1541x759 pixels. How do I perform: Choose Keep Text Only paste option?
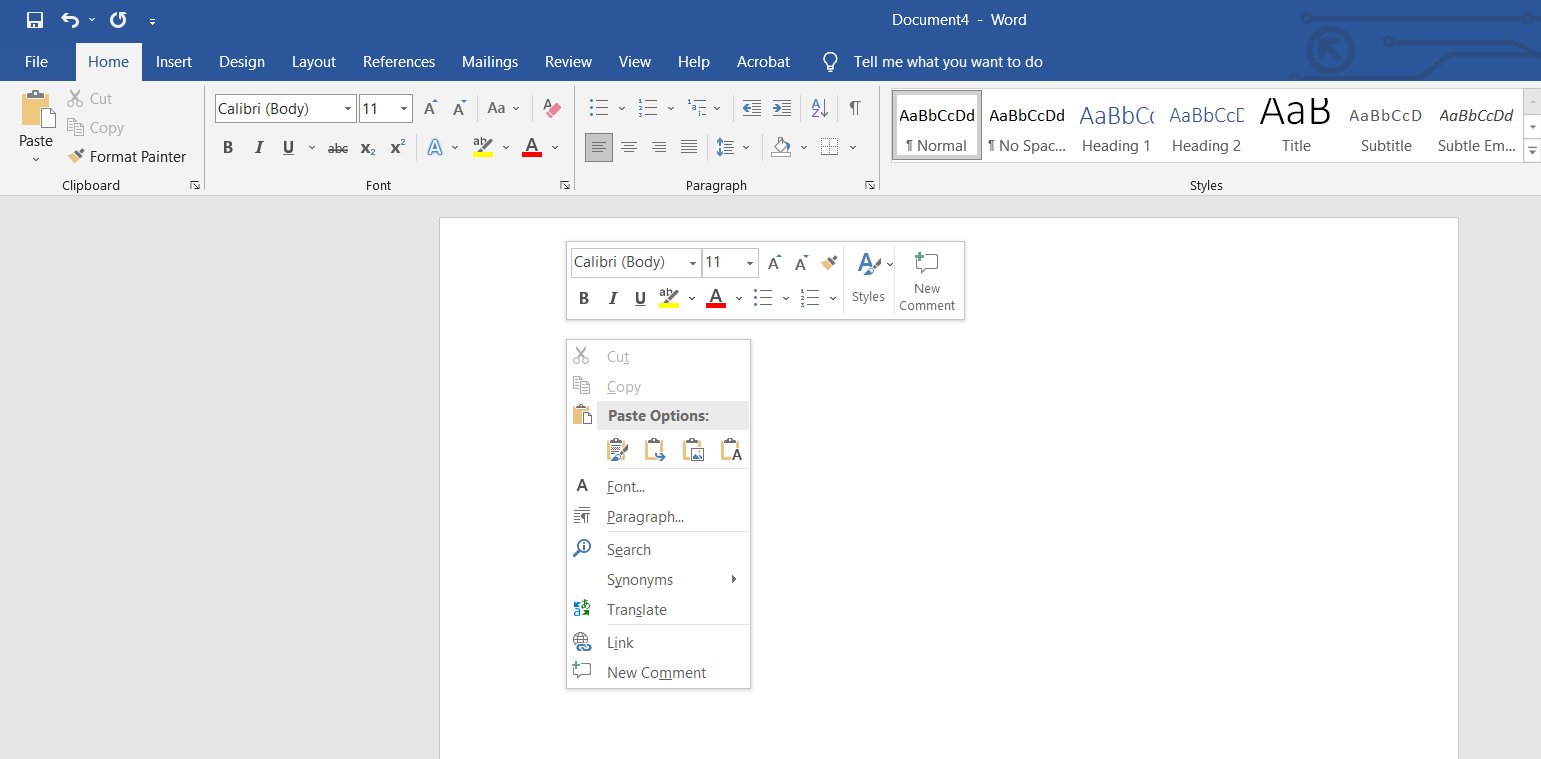[x=731, y=449]
